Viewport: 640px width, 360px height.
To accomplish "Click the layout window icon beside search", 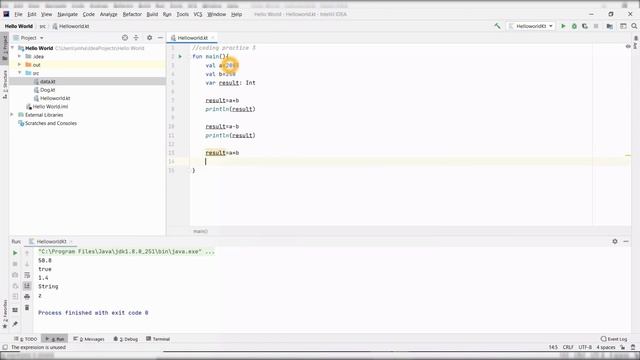I will coord(623,26).
